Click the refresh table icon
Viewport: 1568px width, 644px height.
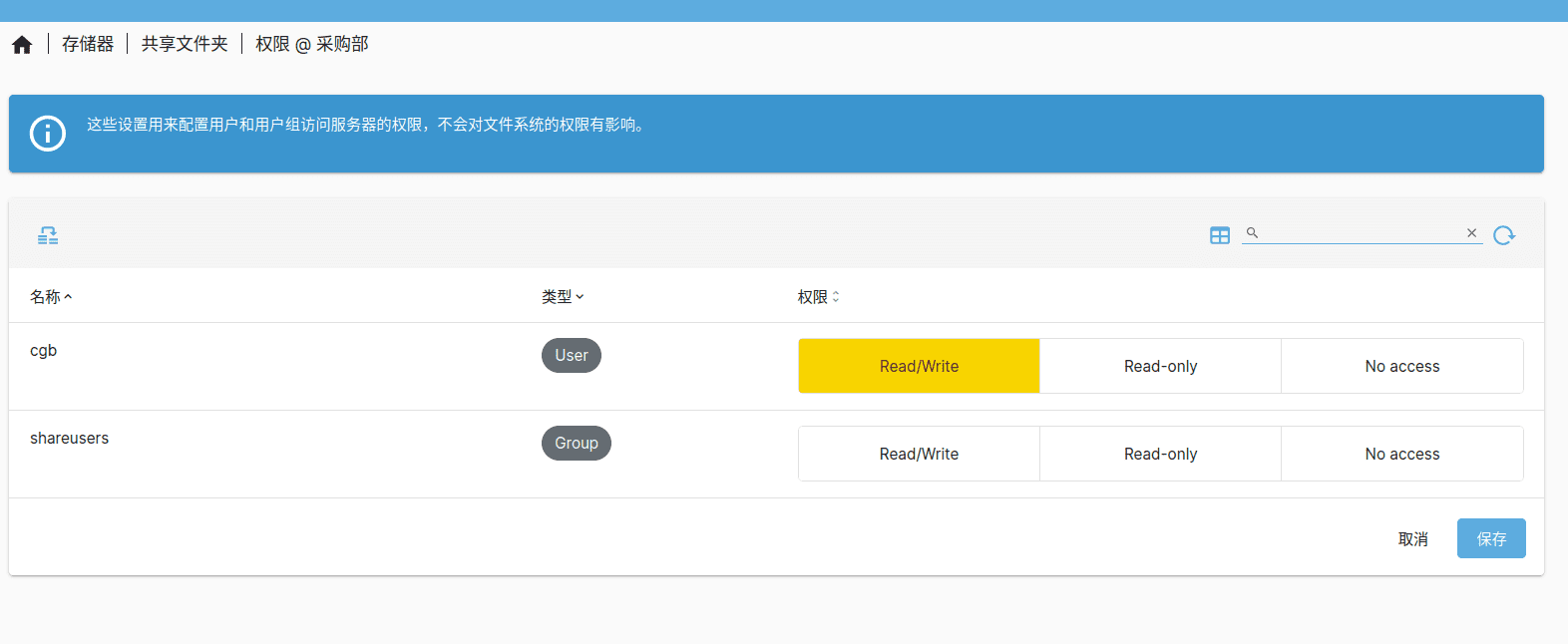pos(1503,235)
